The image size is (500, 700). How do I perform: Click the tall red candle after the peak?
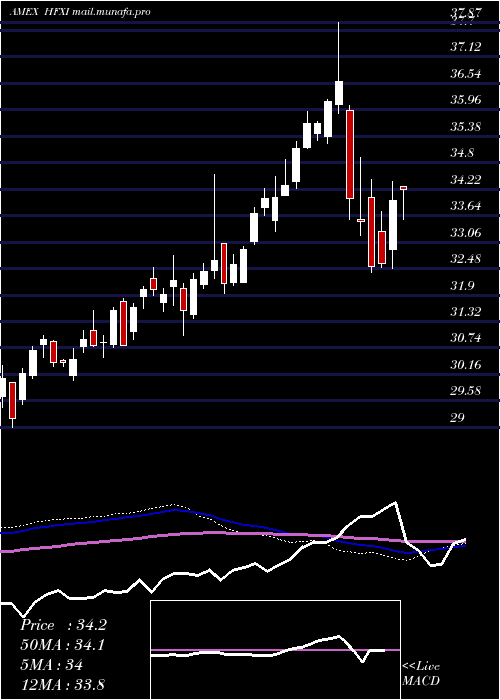pos(350,154)
